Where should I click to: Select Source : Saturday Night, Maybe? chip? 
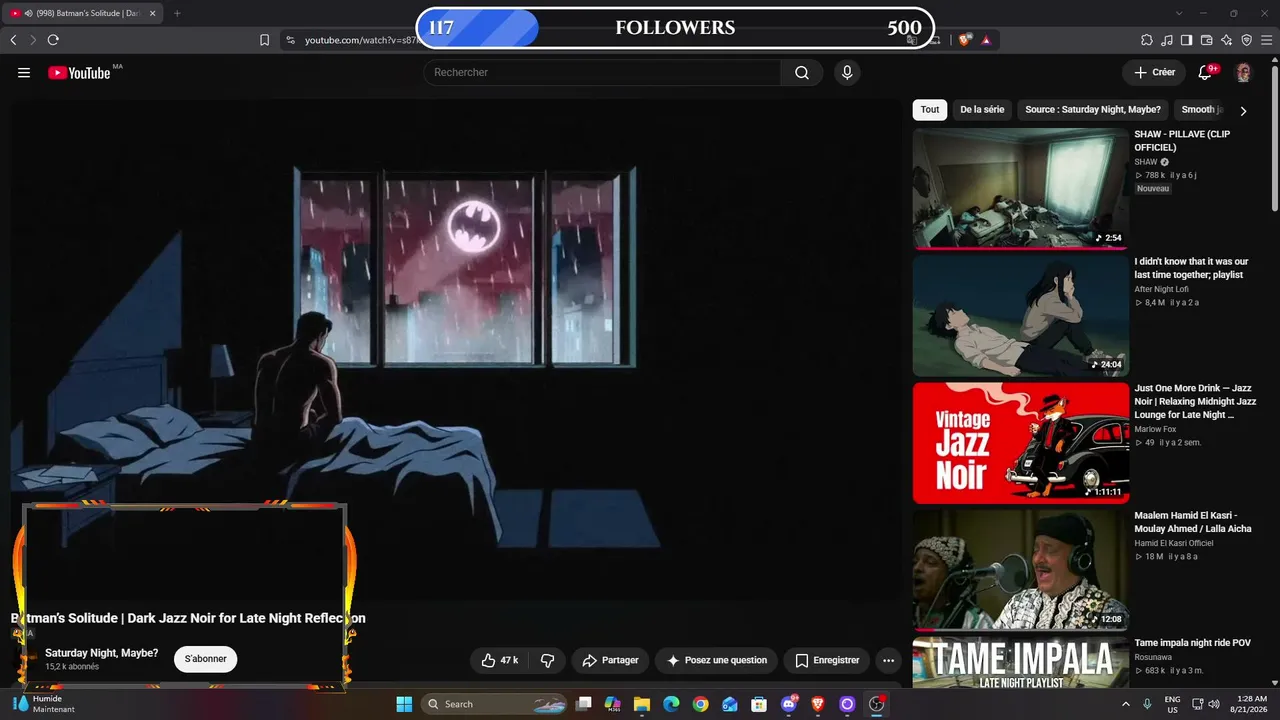[x=1093, y=110]
